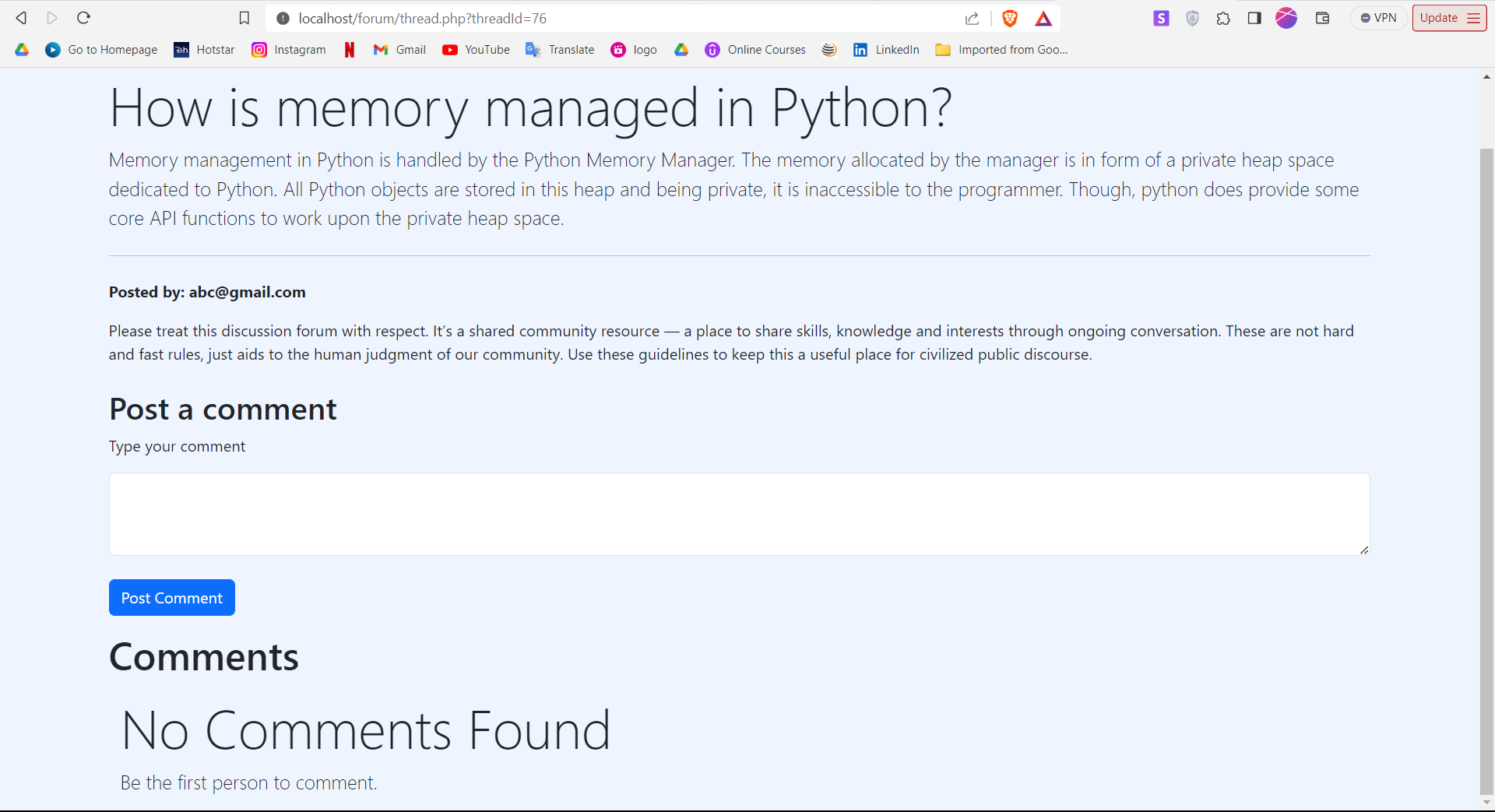Bookmark this page using bookmark icon

pyautogui.click(x=244, y=18)
